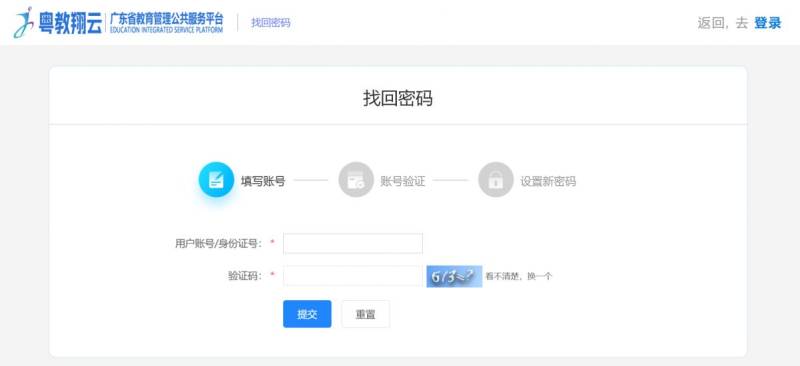Image resolution: width=800 pixels, height=366 pixels.
Task: Click the 设置新密码 step label
Action: click(548, 181)
